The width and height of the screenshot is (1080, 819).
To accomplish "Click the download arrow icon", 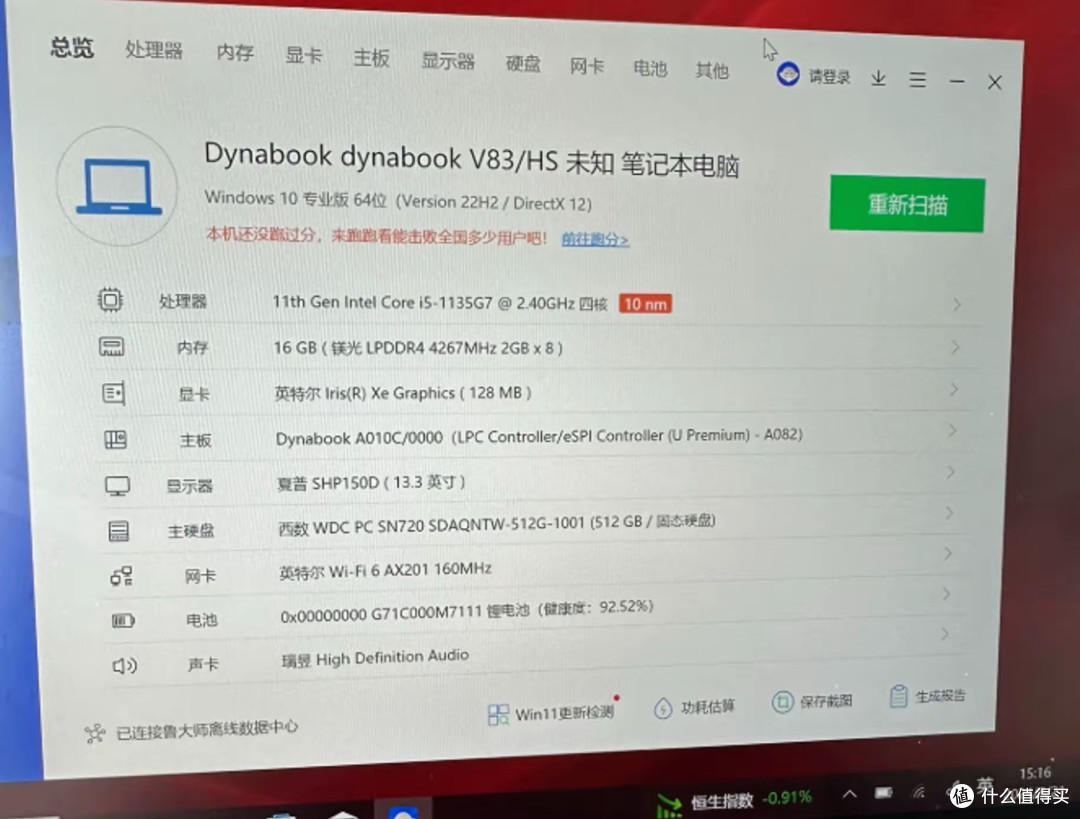I will pyautogui.click(x=878, y=78).
